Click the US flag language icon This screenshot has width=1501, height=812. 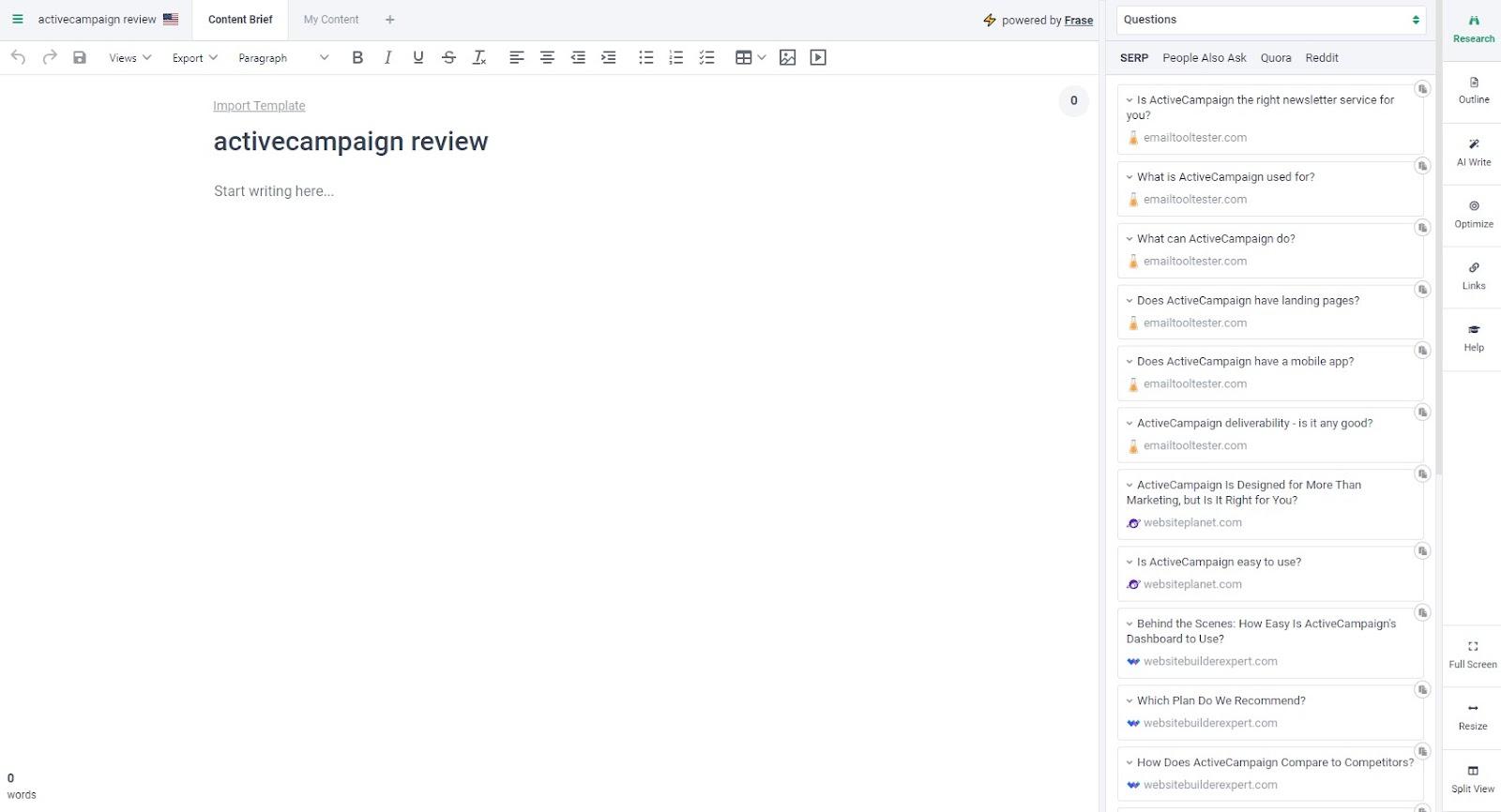(x=171, y=19)
